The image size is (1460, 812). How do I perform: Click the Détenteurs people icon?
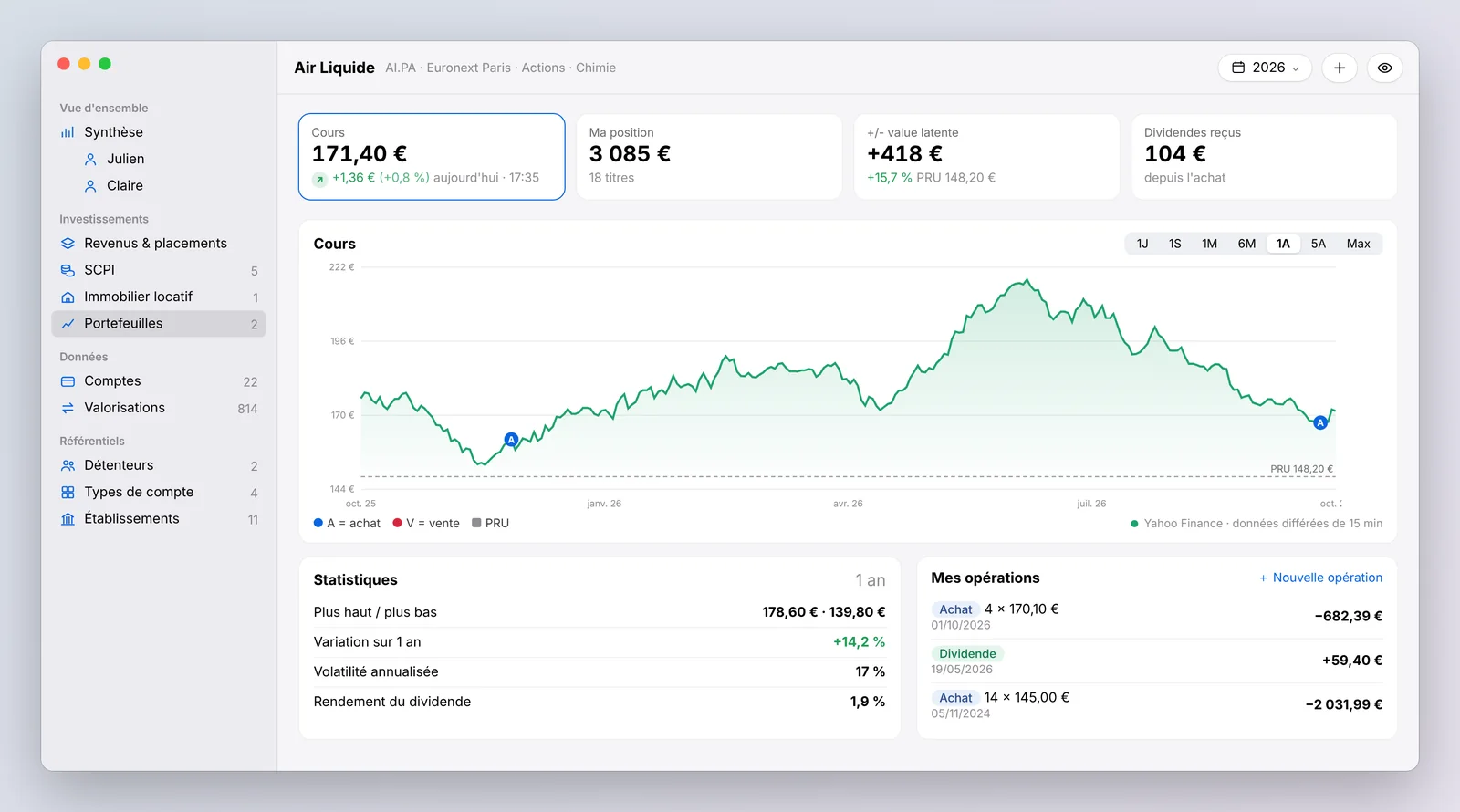click(68, 465)
